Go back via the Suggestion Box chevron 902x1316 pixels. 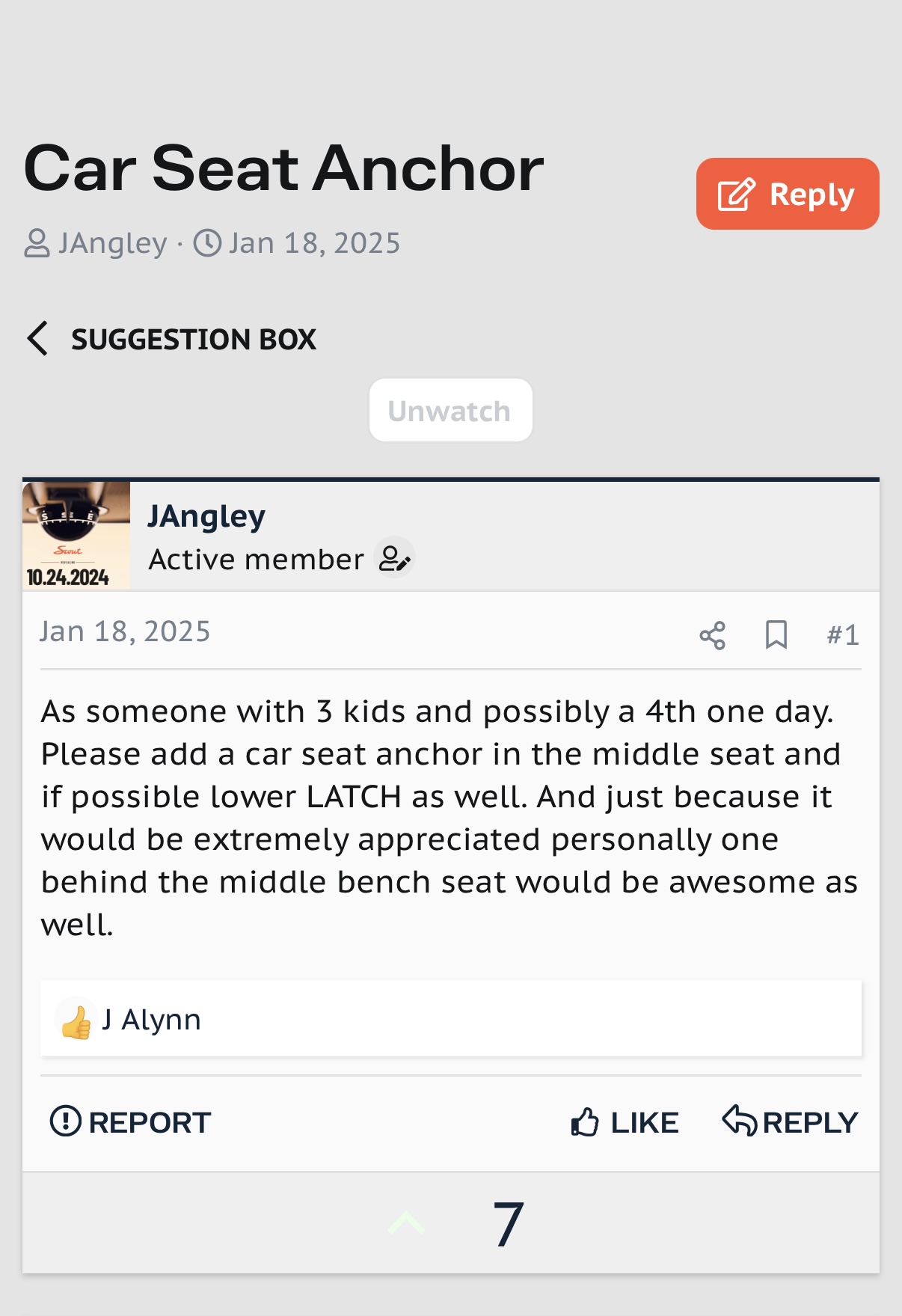[37, 338]
